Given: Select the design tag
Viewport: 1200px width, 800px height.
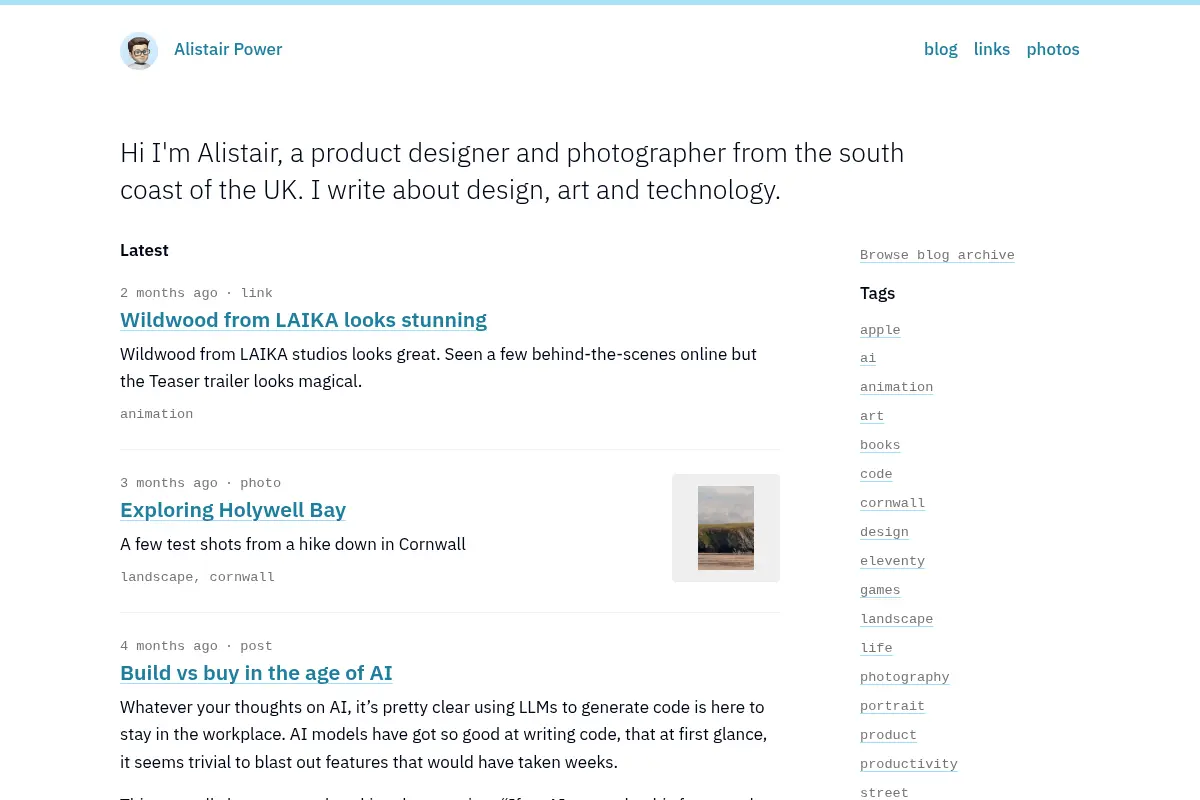Looking at the screenshot, I should pos(884,532).
